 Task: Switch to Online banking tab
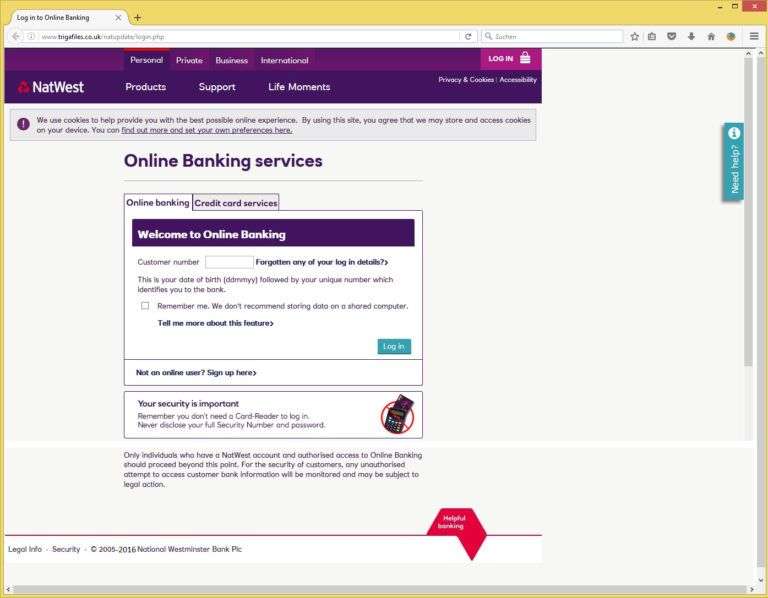pos(158,202)
